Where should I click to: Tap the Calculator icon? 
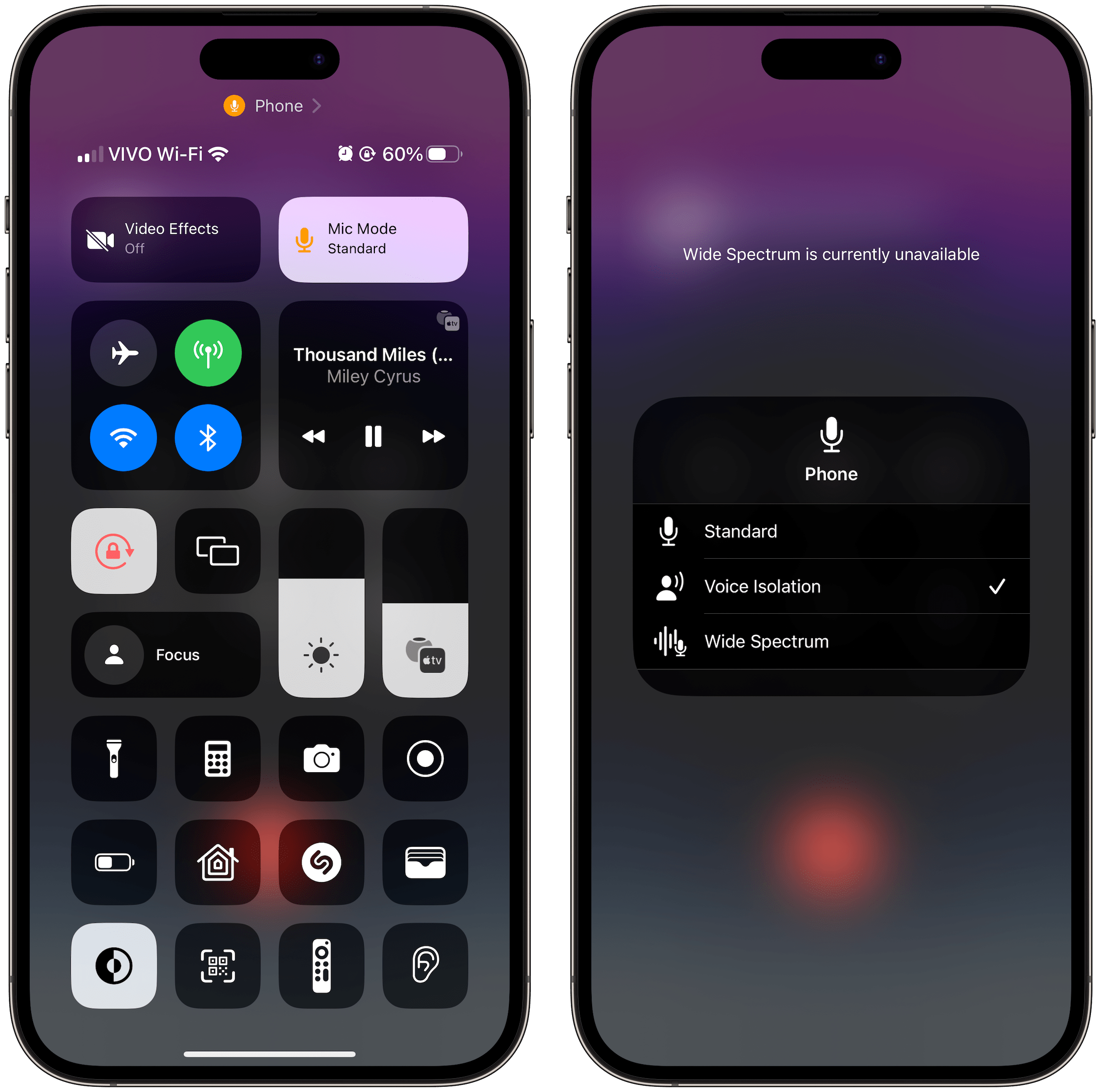218,756
